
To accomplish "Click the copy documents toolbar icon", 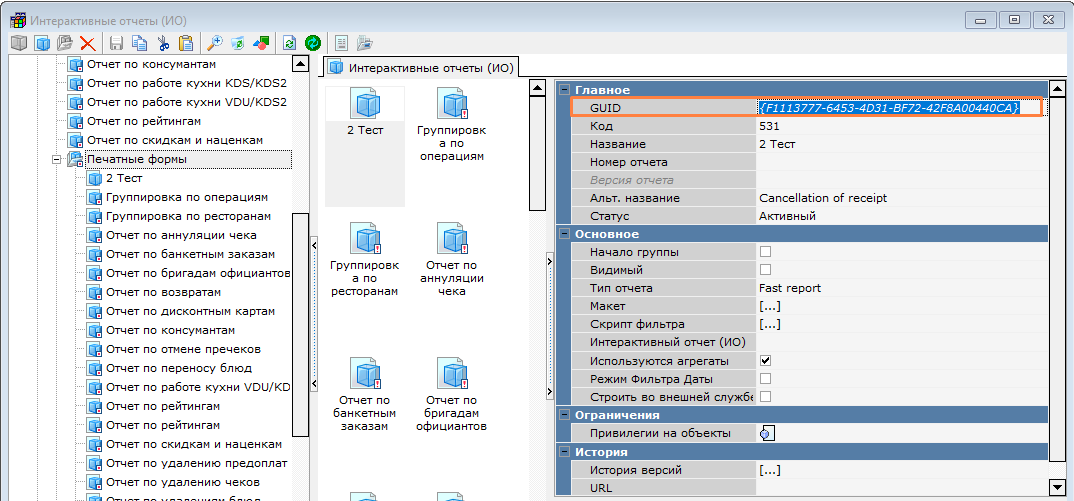I will click(139, 43).
